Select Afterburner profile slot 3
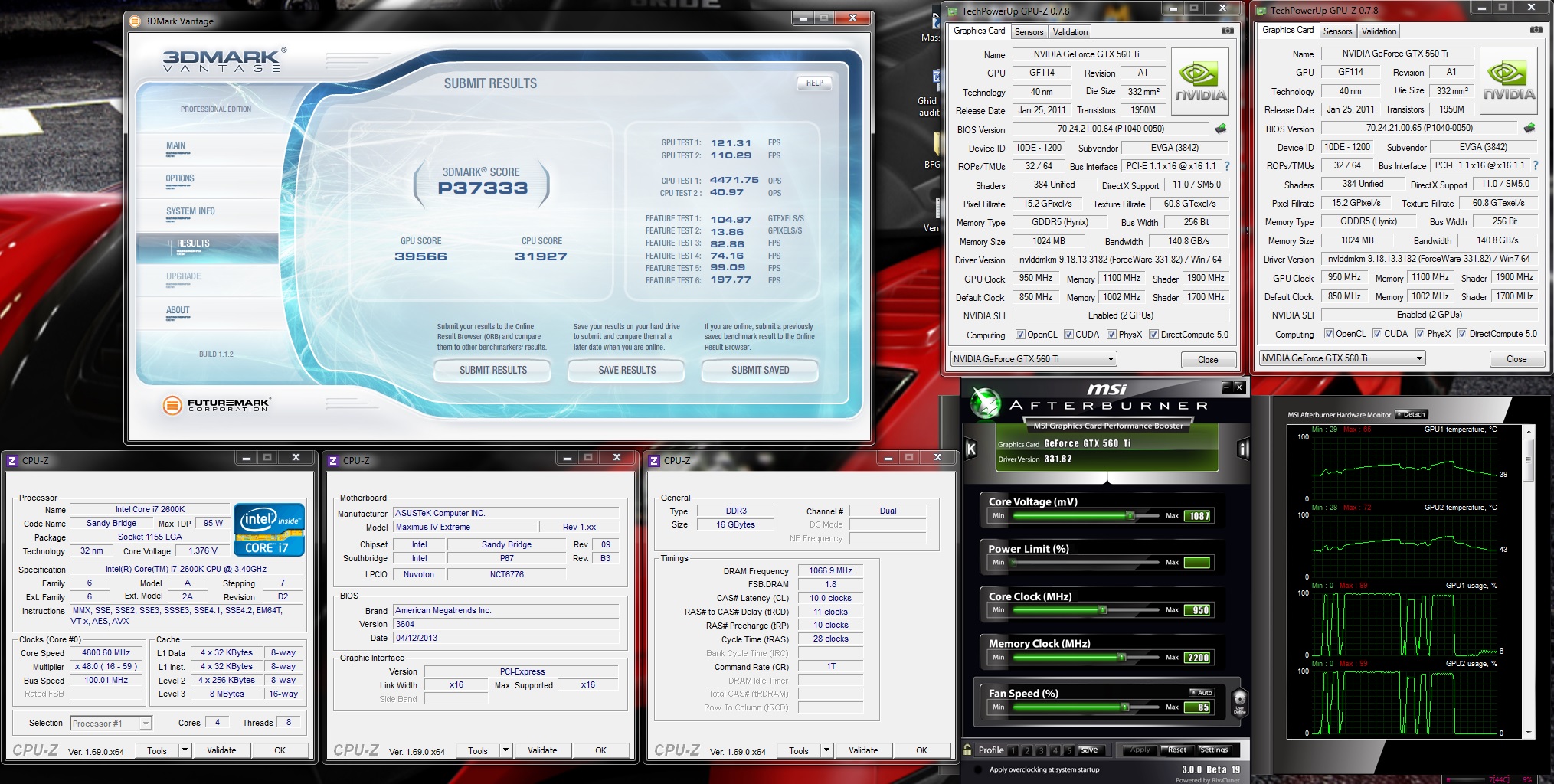The width and height of the screenshot is (1554, 784). click(1041, 750)
